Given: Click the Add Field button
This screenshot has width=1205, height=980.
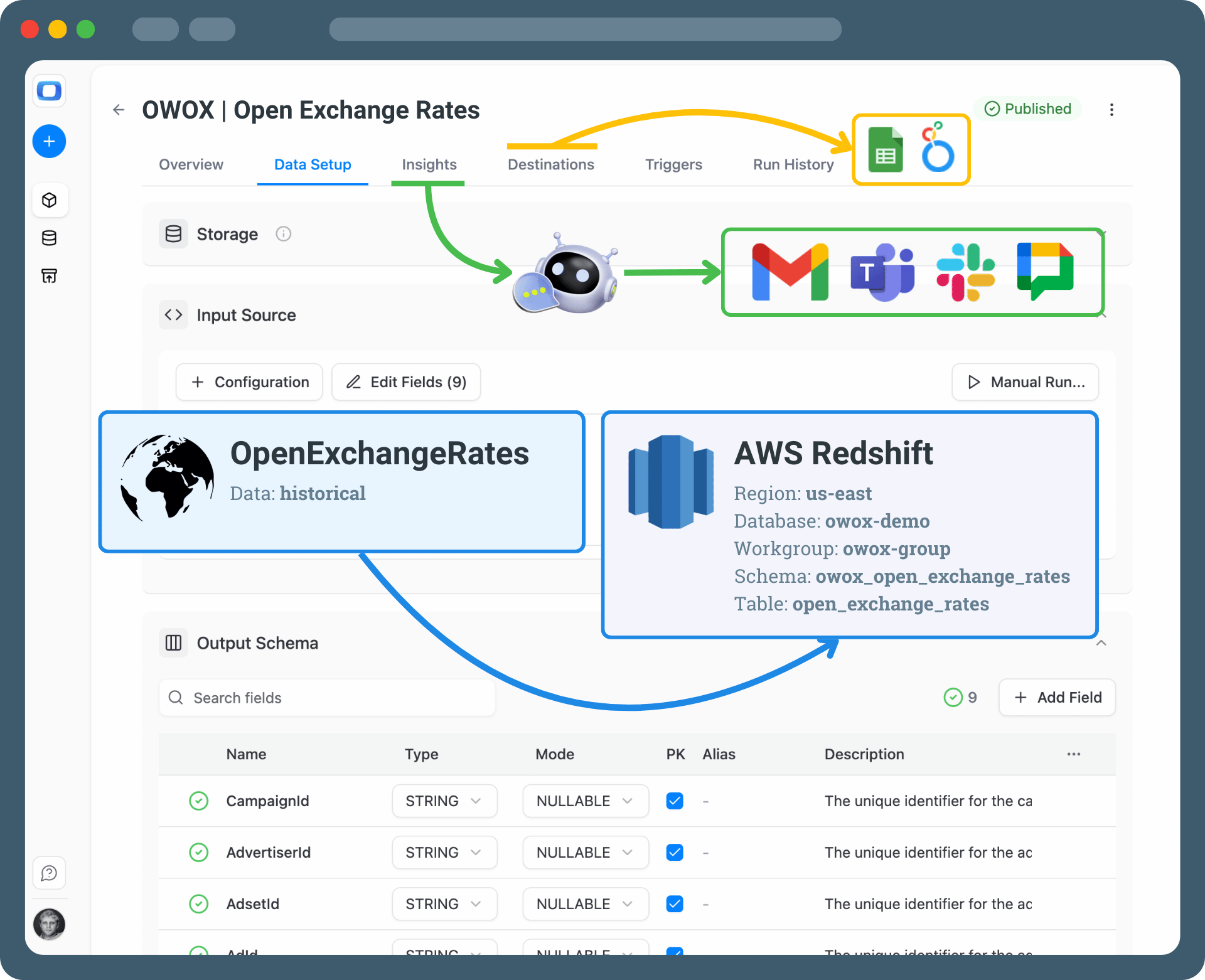Looking at the screenshot, I should pos(1057,698).
